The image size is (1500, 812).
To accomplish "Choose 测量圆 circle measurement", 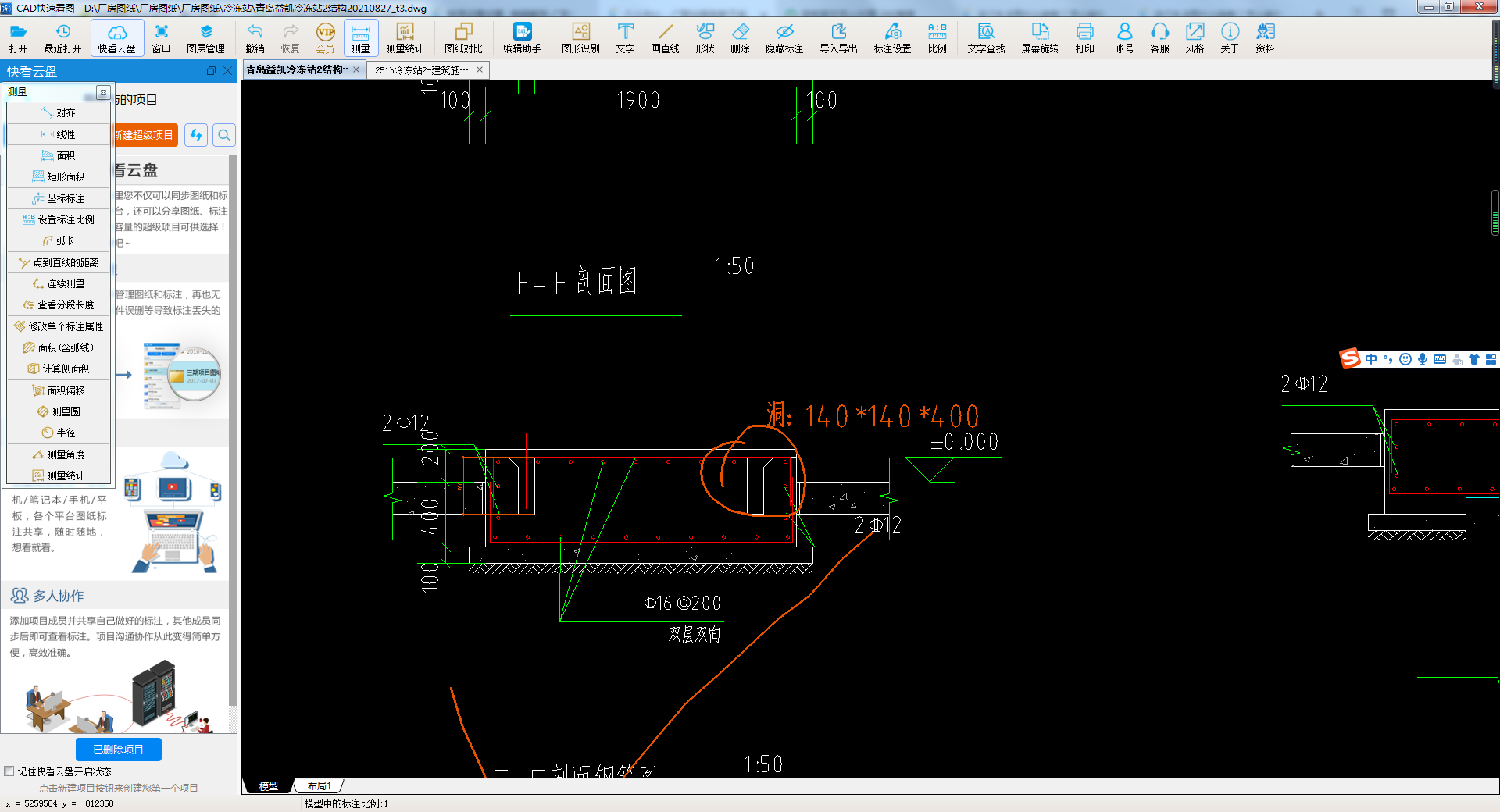I will pos(59,411).
